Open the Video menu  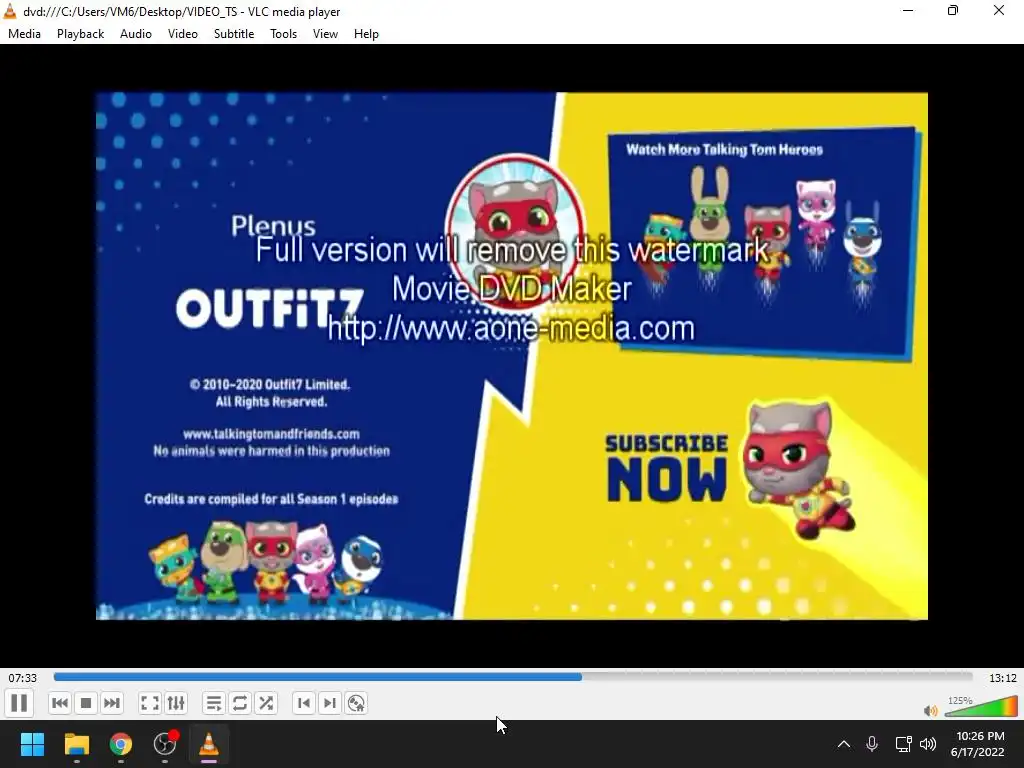coord(183,34)
